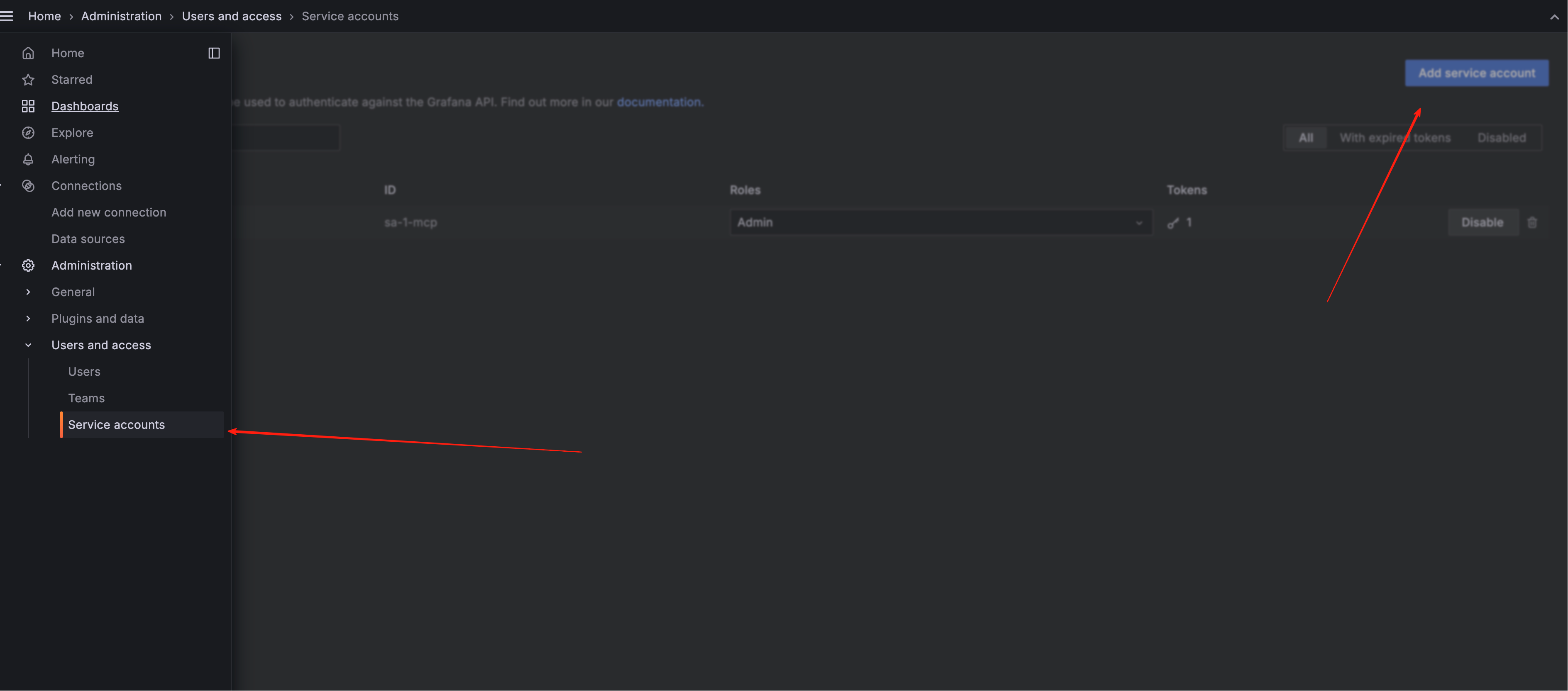The image size is (1568, 691).
Task: Undock the menu using the panel icon
Action: click(214, 53)
